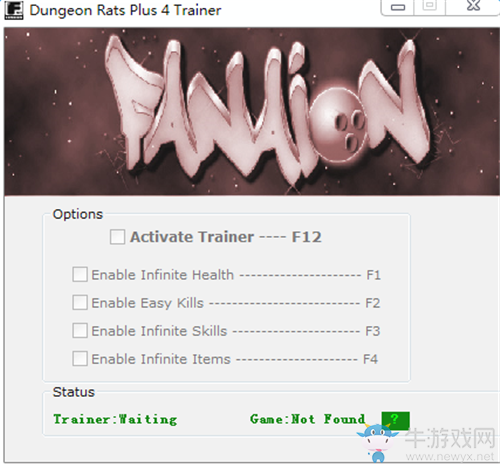Click the Enable Easy Kills label

(147, 303)
